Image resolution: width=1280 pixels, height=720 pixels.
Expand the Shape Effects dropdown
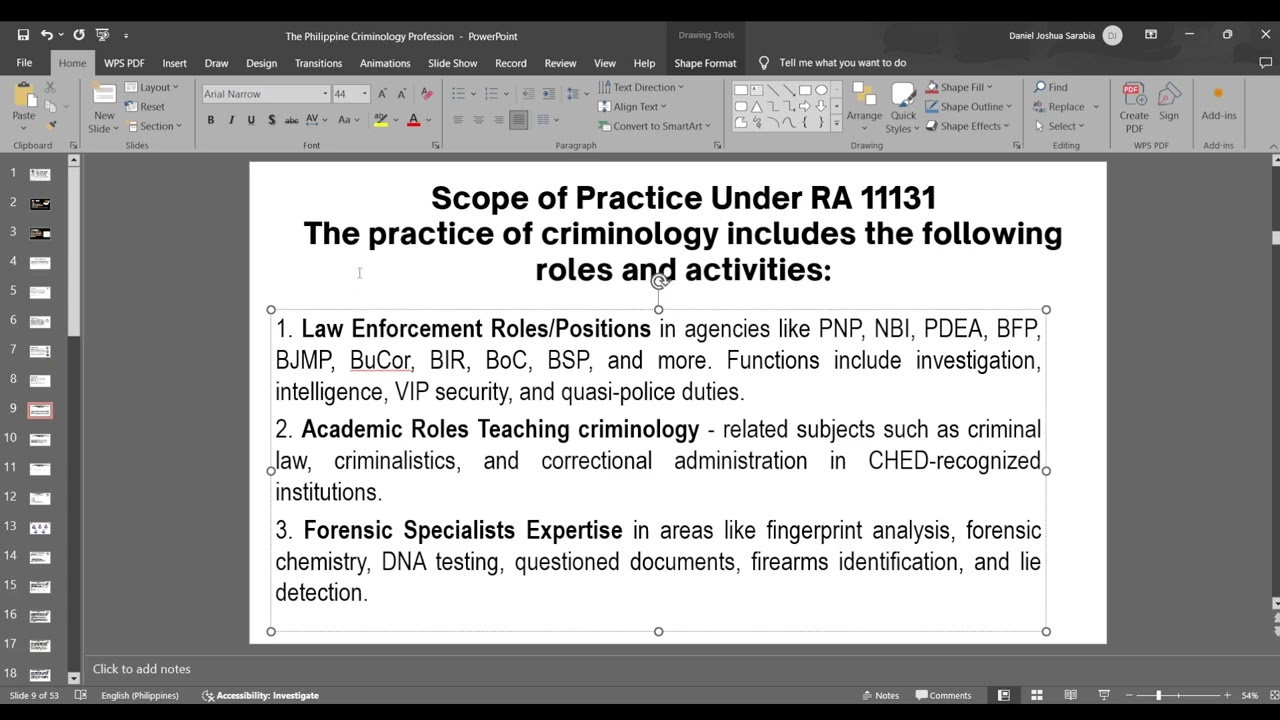coord(968,126)
